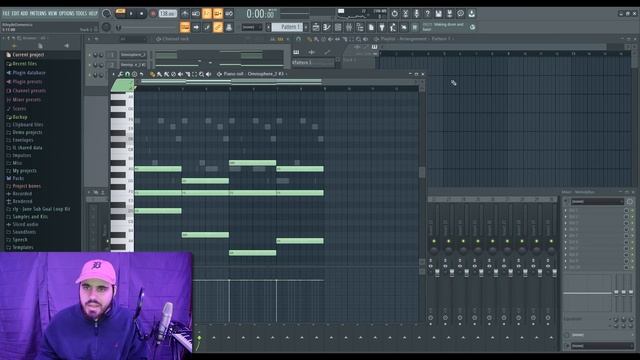Select the piano roll Paint brush tool
The height and width of the screenshot is (360, 640).
[x=159, y=74]
